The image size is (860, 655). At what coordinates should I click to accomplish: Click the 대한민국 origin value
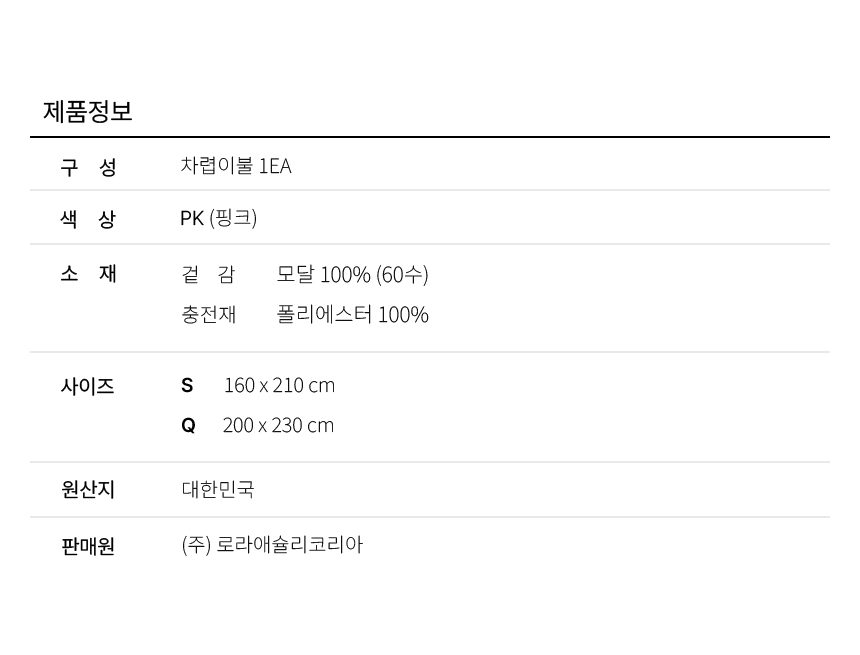(218, 489)
